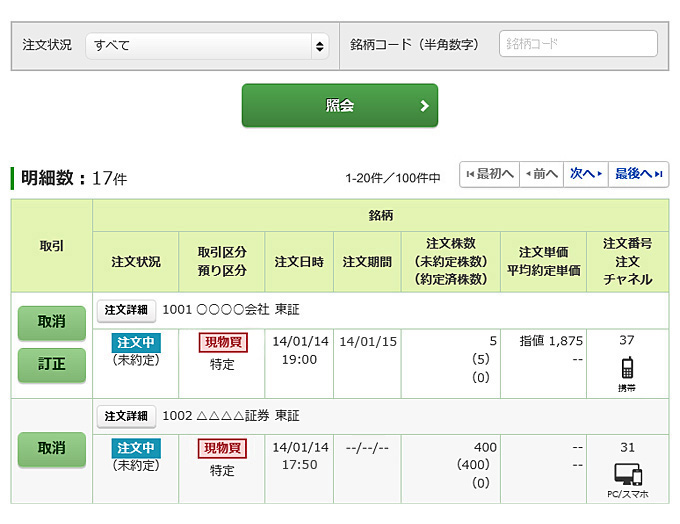
Task: Click 注文中 status badge for order 1002
Action: [136, 448]
